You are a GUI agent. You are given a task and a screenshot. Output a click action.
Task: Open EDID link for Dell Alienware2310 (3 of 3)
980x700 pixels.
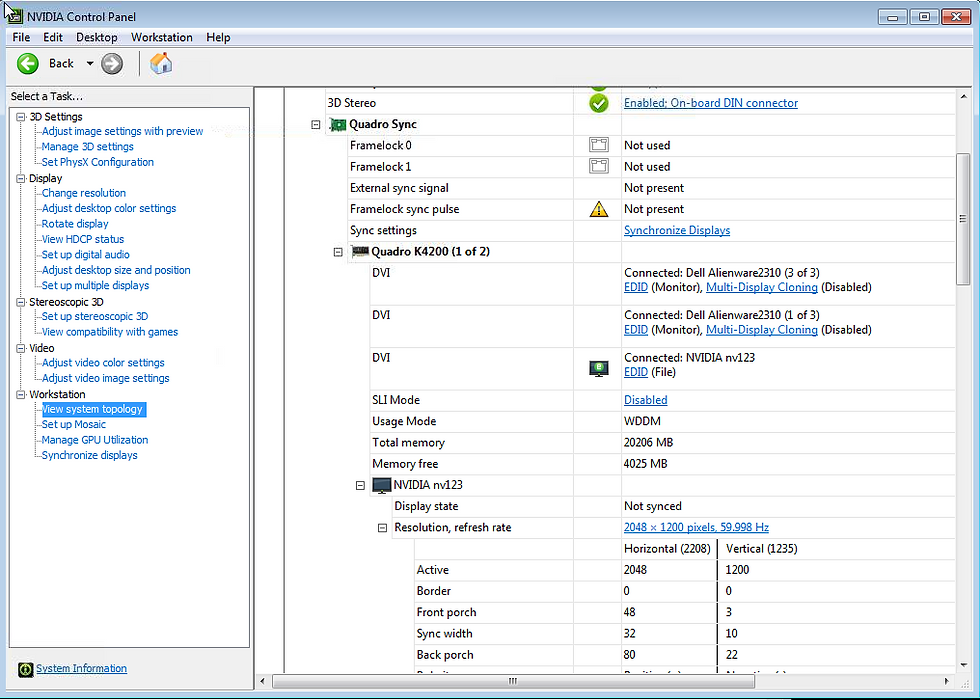point(636,288)
